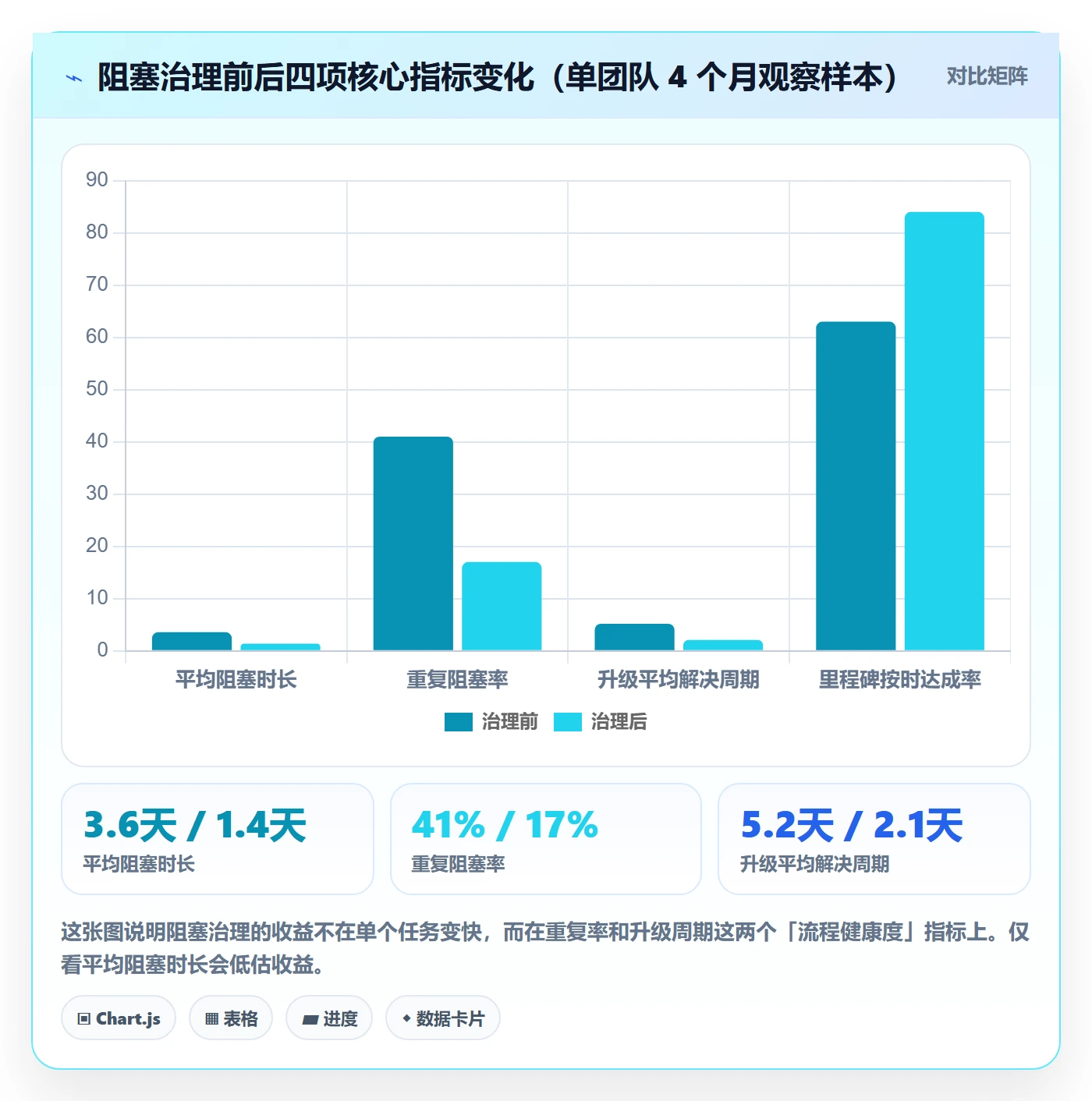Screen dimensions: 1092x1101
Task: Click the 升级平均解决周期 x-axis label
Action: 679,679
